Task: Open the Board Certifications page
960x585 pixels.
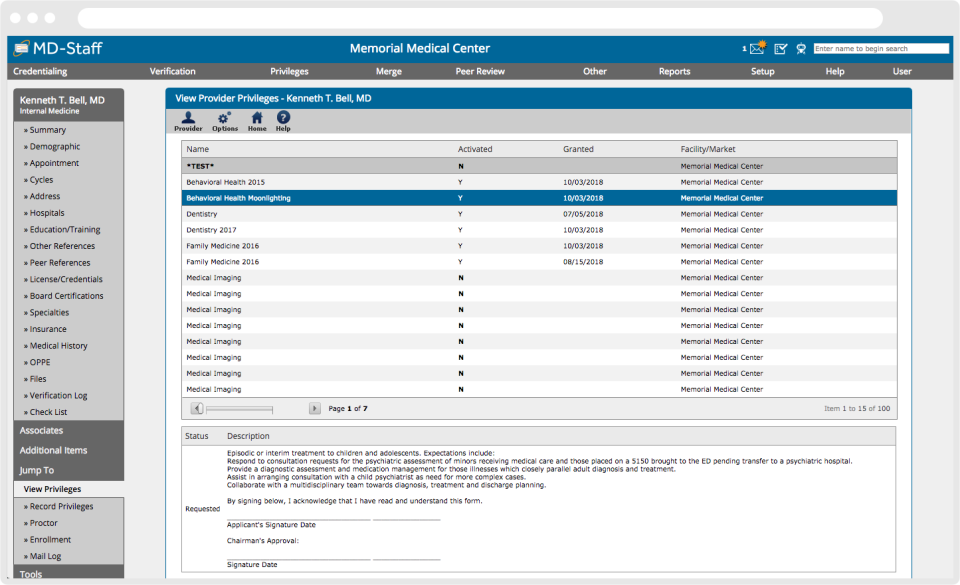Action: (66, 295)
